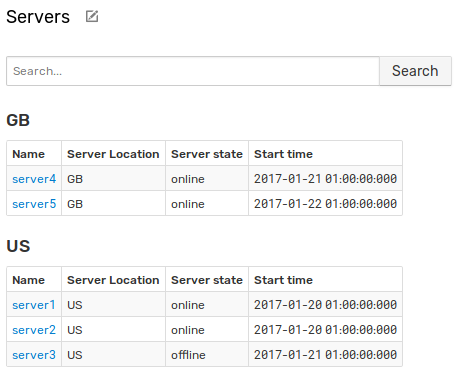Open the server3 link

coord(34,355)
